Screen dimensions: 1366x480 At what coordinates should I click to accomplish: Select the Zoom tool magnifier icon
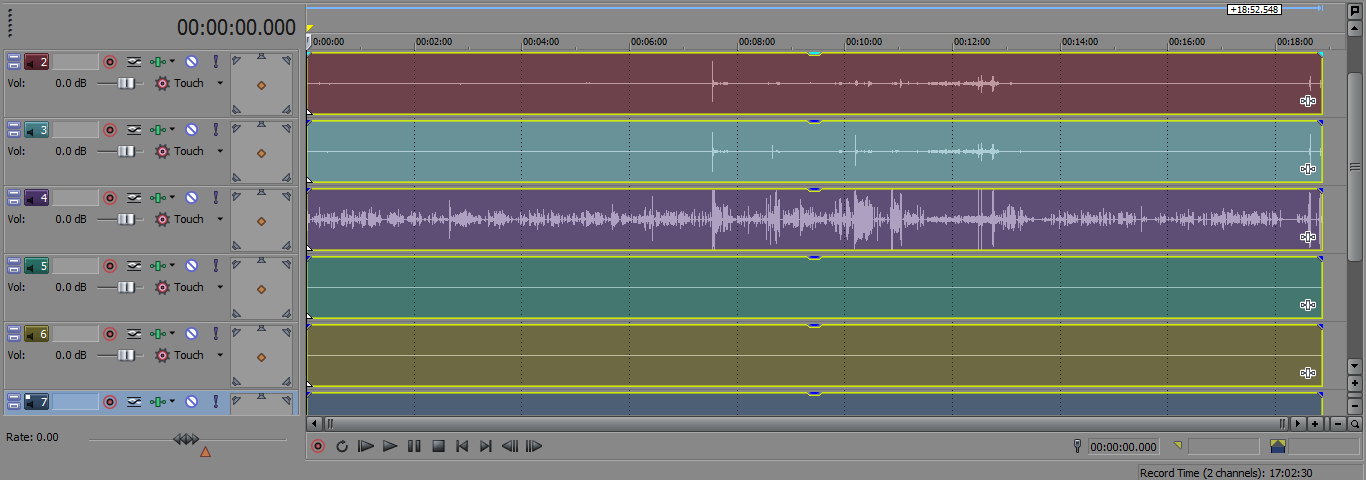(x=1356, y=424)
